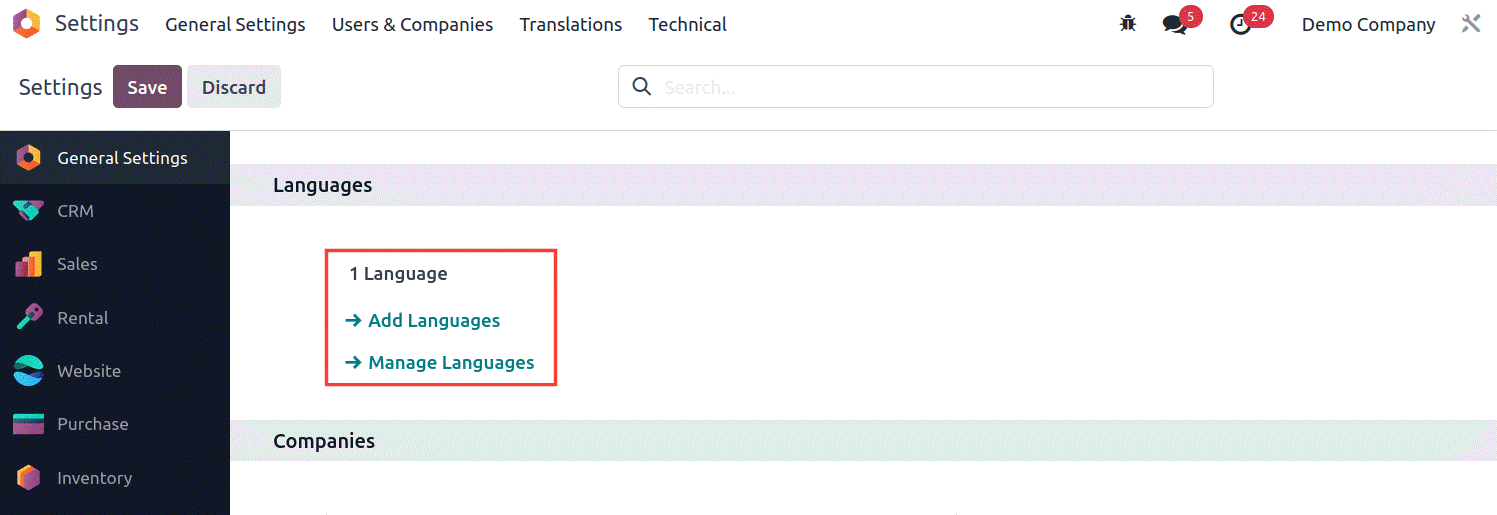Save the settings

(147, 87)
